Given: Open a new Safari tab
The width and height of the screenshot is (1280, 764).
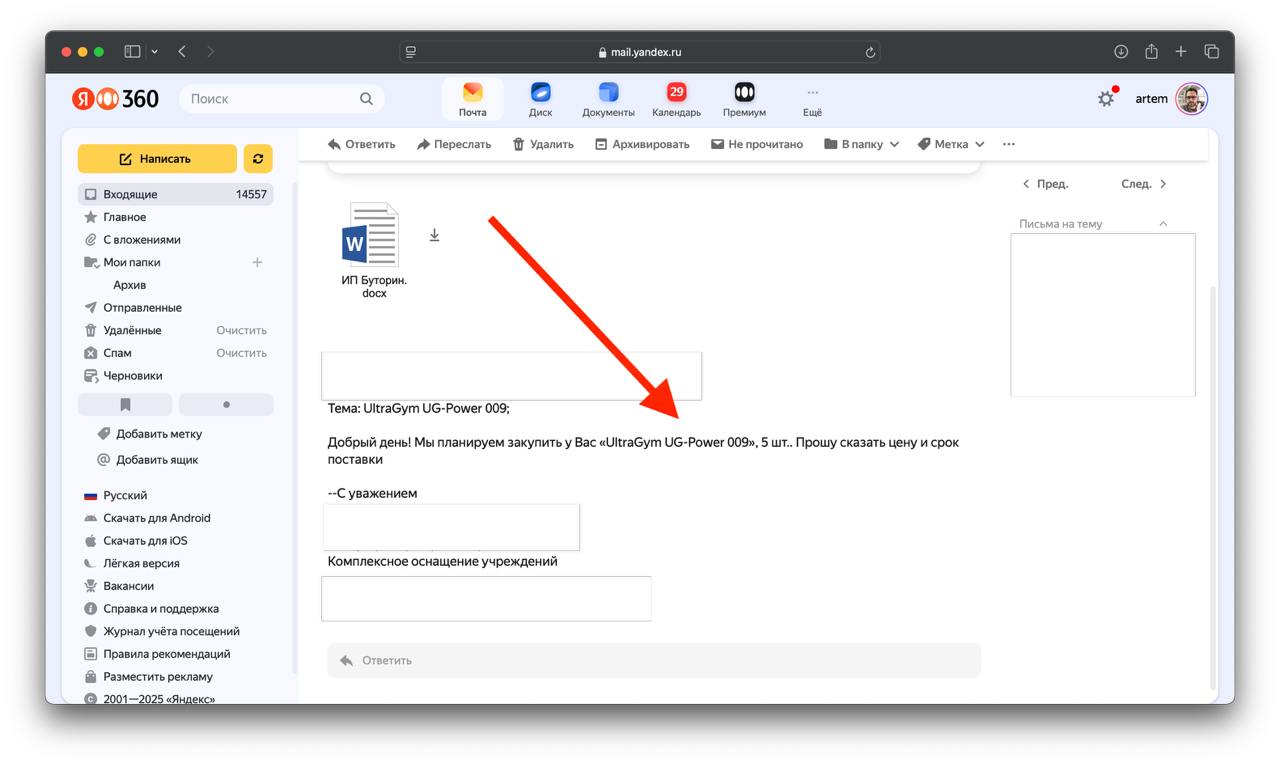Looking at the screenshot, I should click(x=1181, y=52).
